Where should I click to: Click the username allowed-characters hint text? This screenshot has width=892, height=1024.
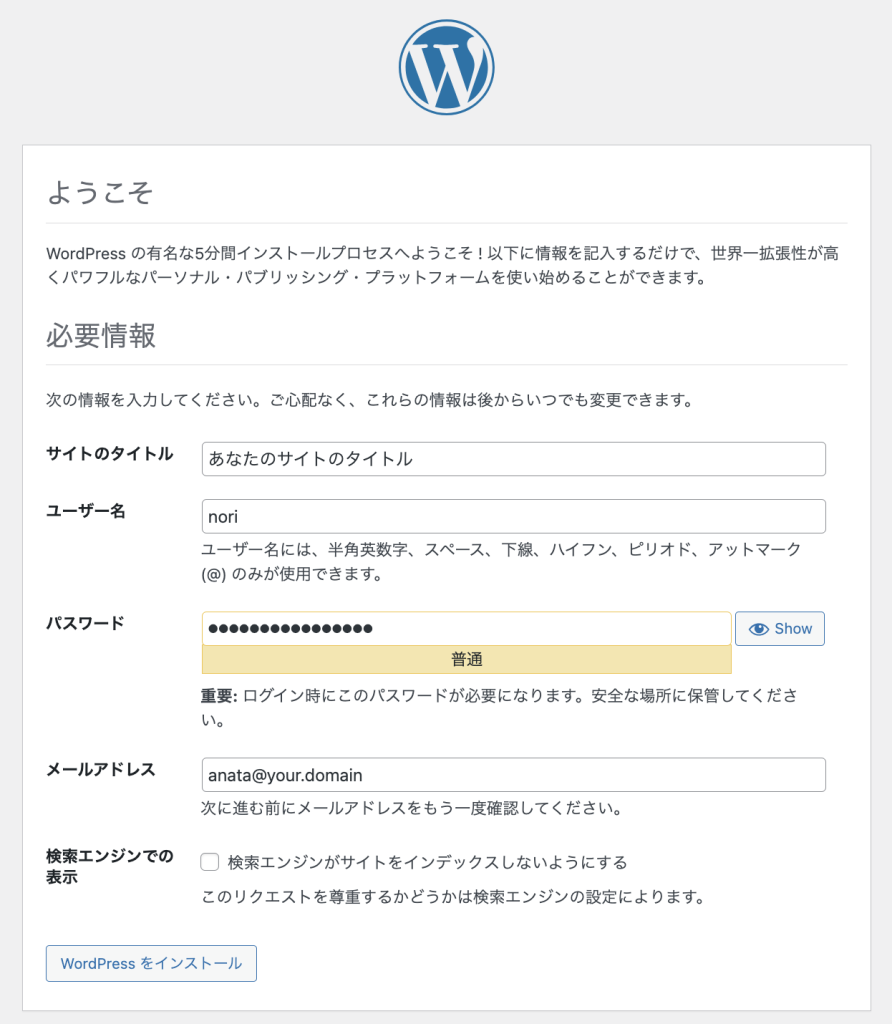click(x=500, y=562)
